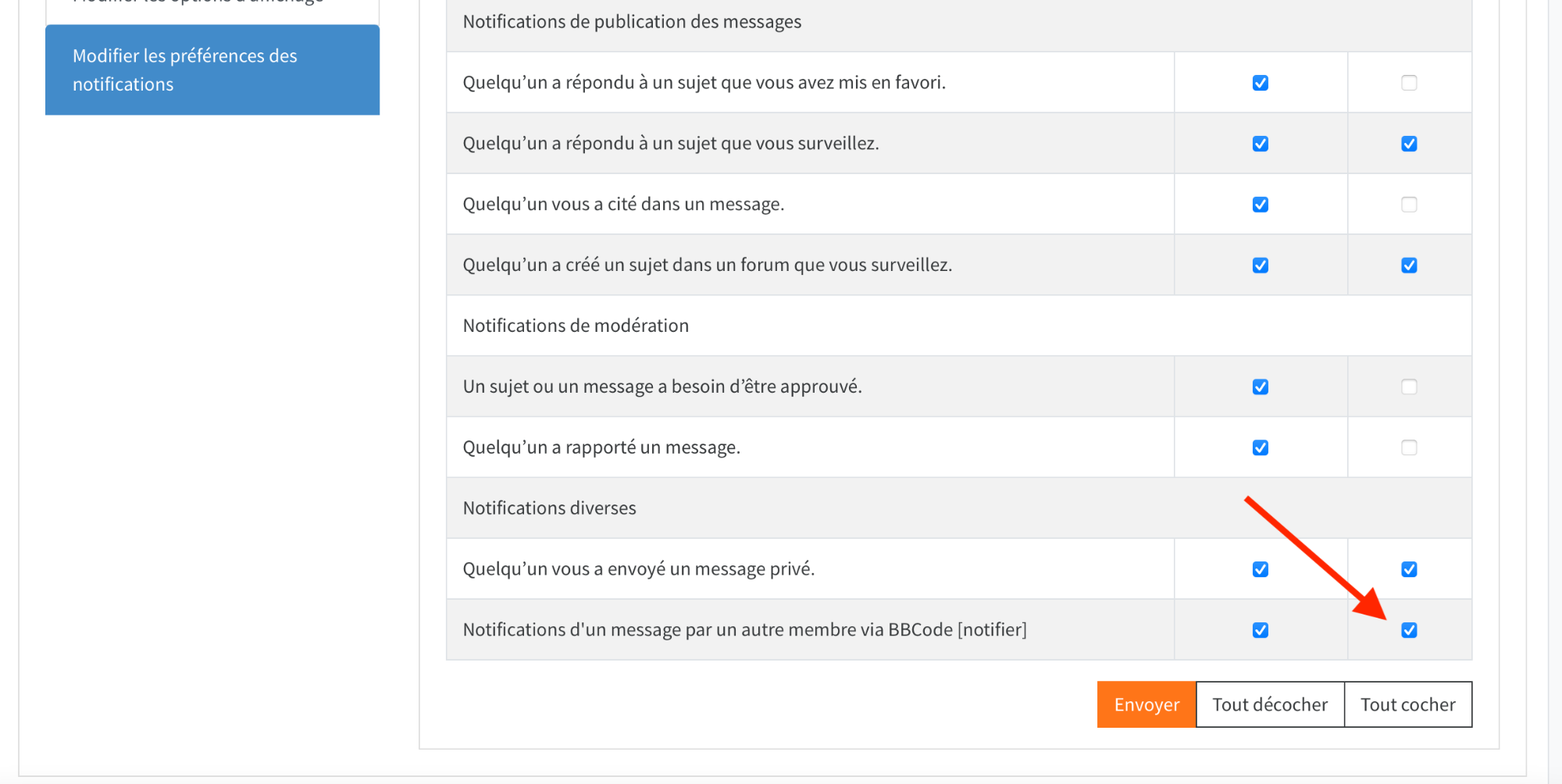Image resolution: width=1562 pixels, height=784 pixels.
Task: Uncheck first checkbox for message privé notification
Action: point(1260,569)
